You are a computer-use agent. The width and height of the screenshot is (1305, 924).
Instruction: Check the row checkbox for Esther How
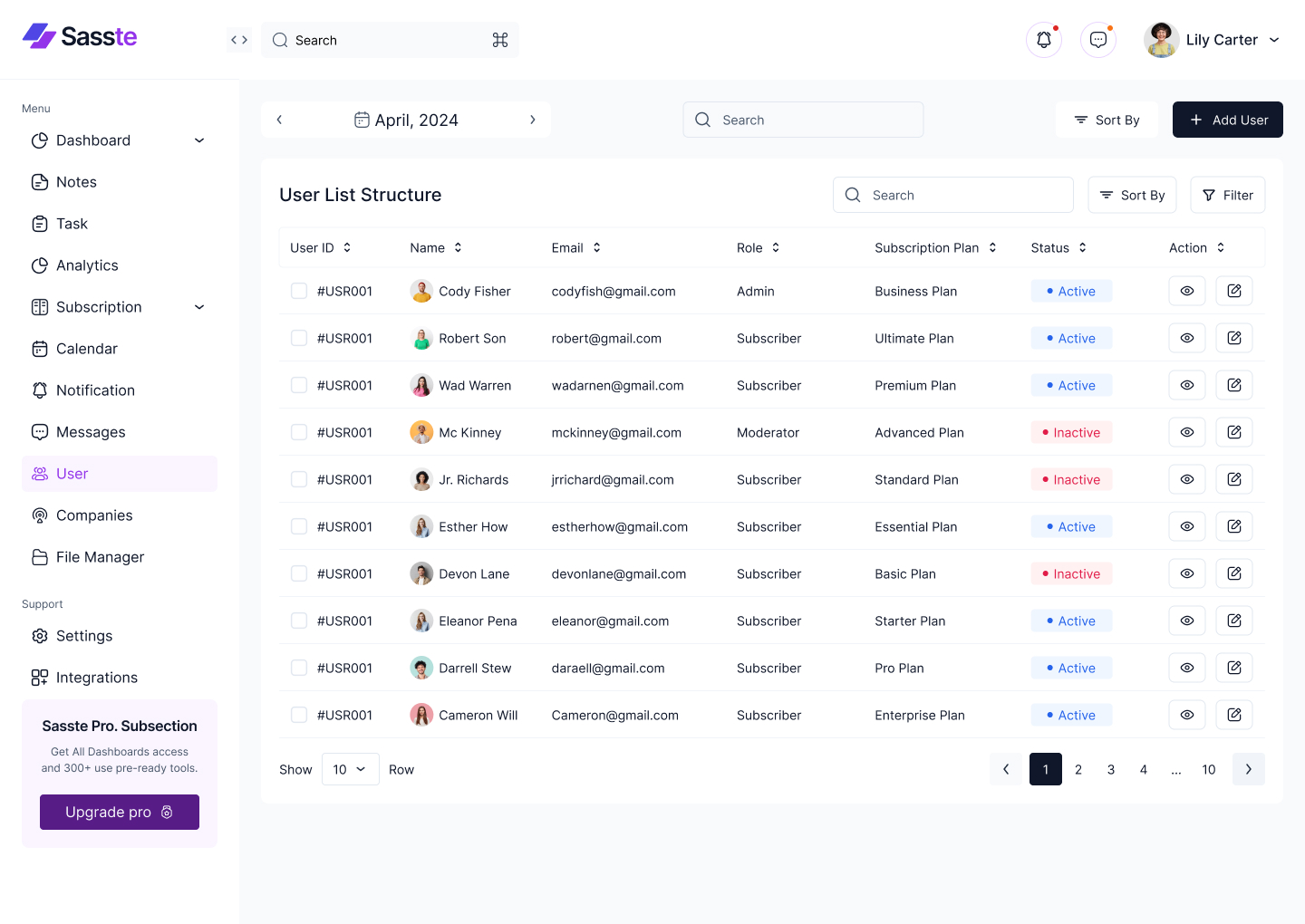click(x=299, y=526)
